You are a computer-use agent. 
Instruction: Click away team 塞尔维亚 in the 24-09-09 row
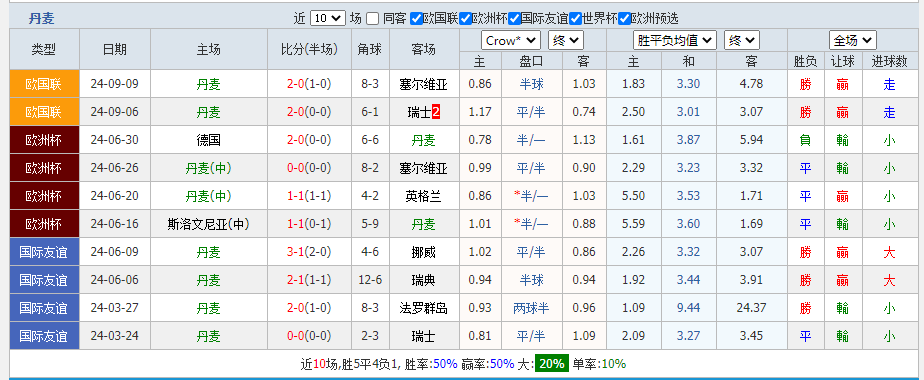[x=423, y=84]
